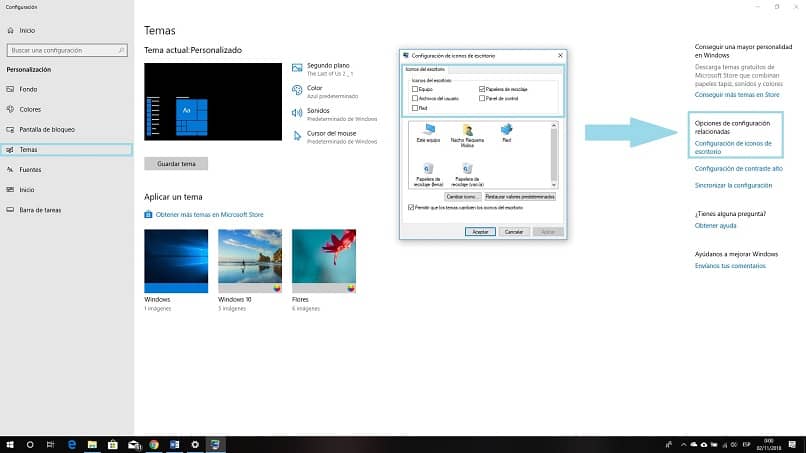Open the Sonidos speaker icon
Image resolution: width=806 pixels, height=453 pixels.
[297, 113]
